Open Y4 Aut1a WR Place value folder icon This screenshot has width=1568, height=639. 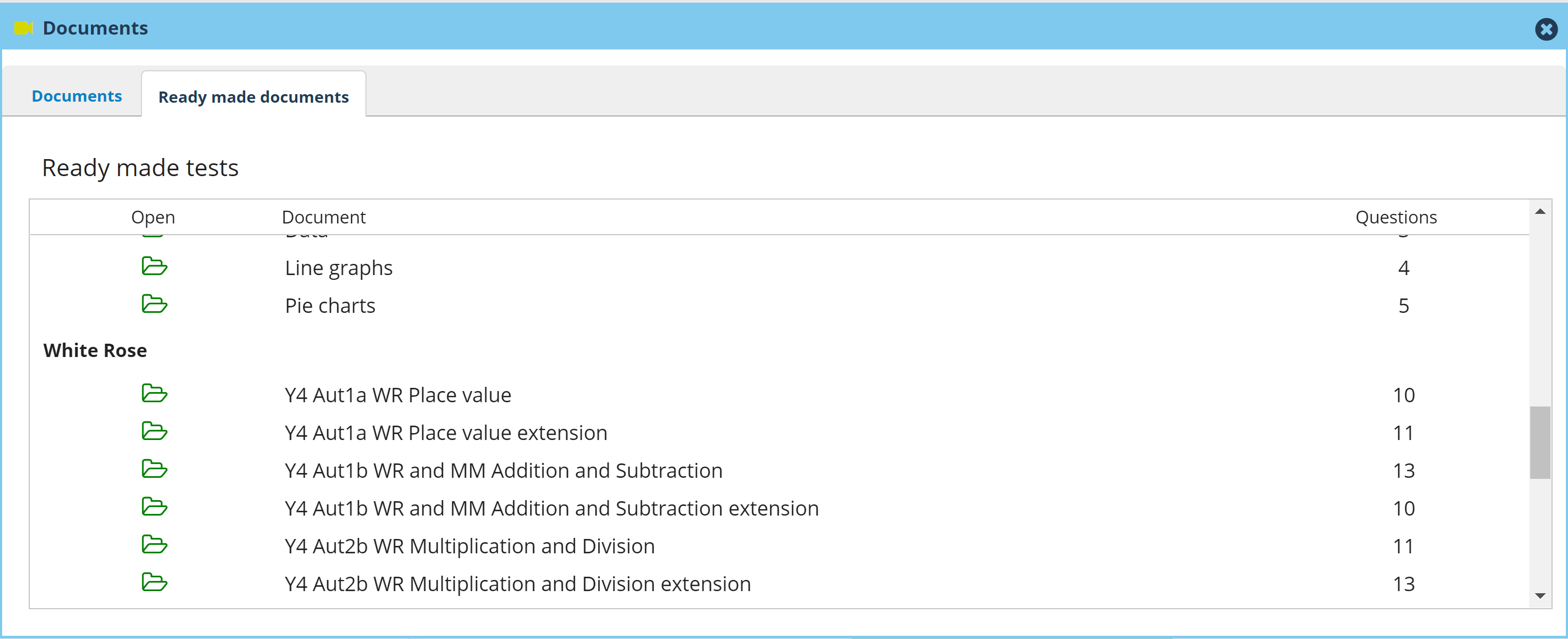pos(154,394)
